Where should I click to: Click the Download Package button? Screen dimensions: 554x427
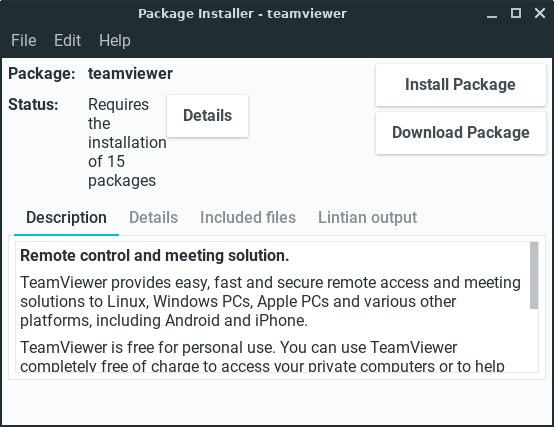point(461,133)
